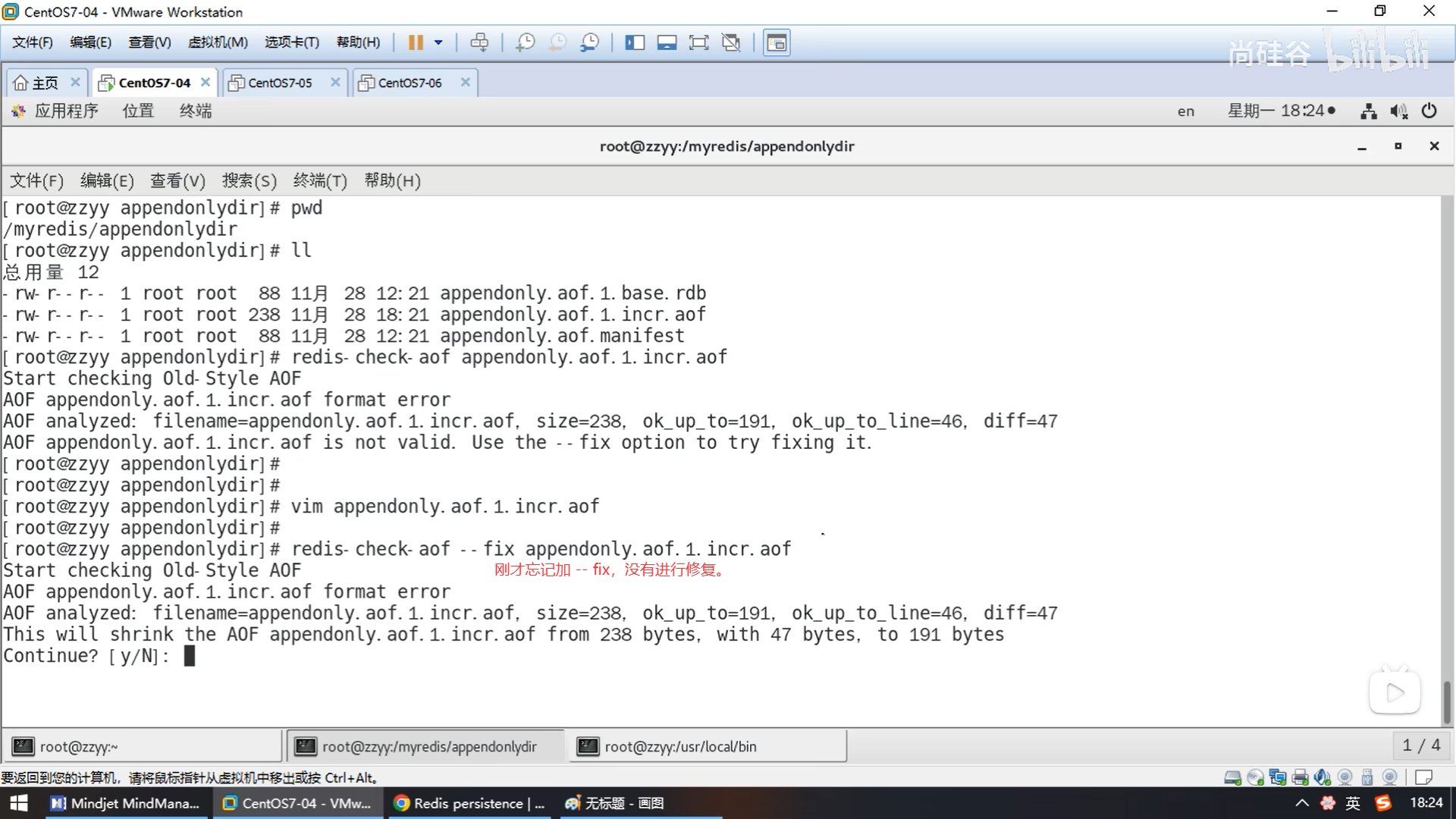Click the volume speaker icon in panel
Viewport: 1456px width, 819px height.
pyautogui.click(x=1398, y=111)
